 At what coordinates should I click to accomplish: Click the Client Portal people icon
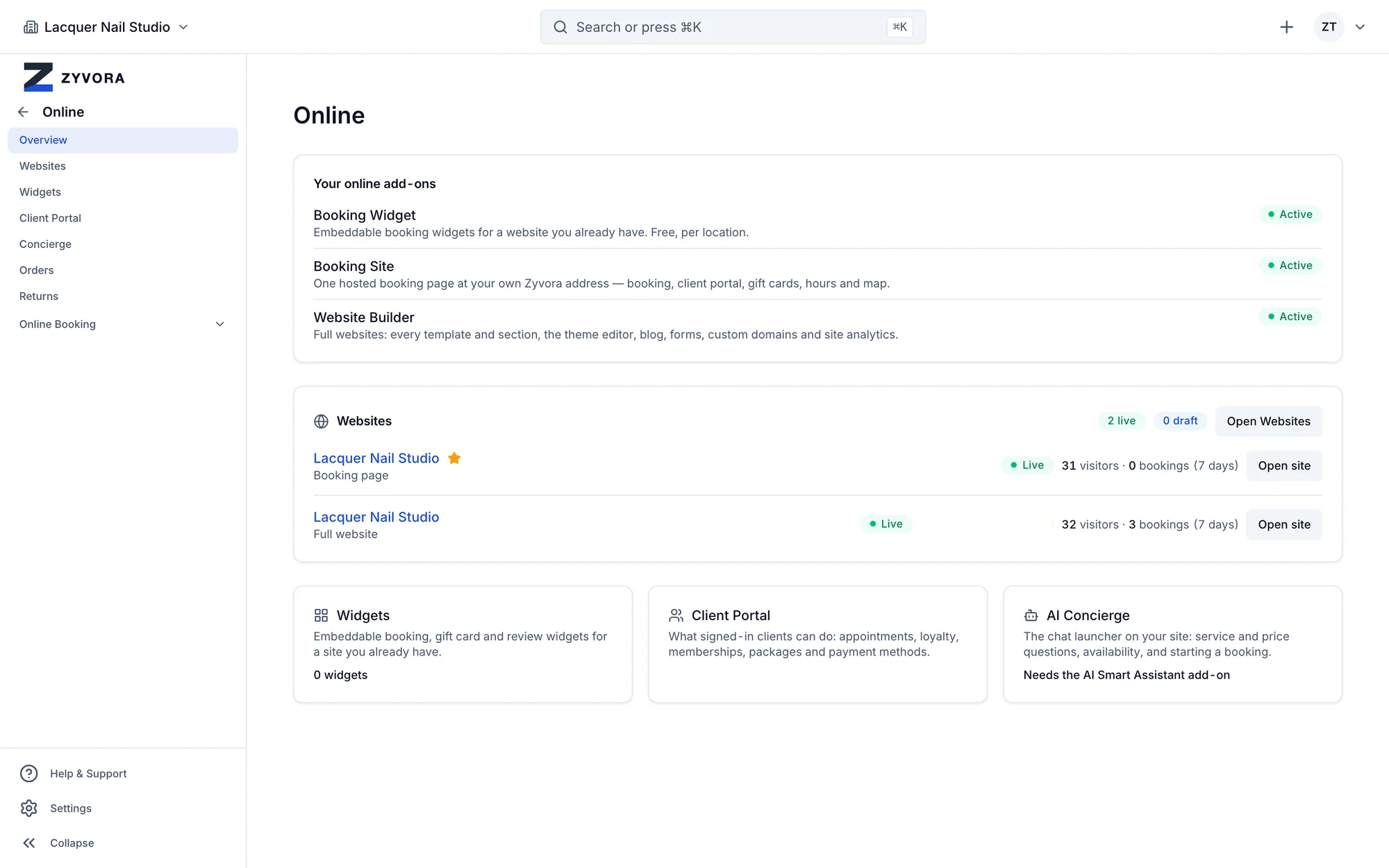pyautogui.click(x=676, y=616)
